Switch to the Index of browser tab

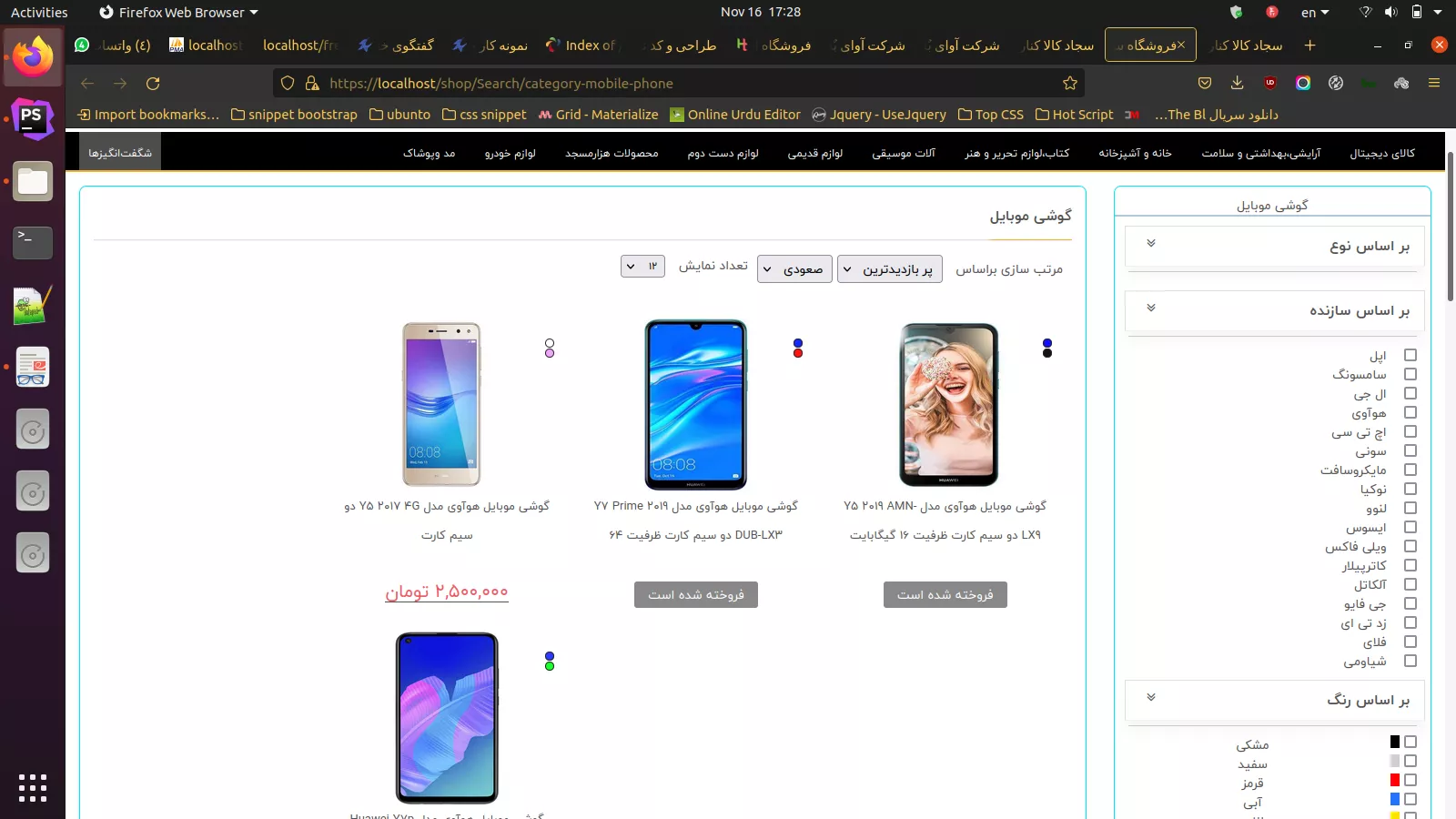point(581,45)
